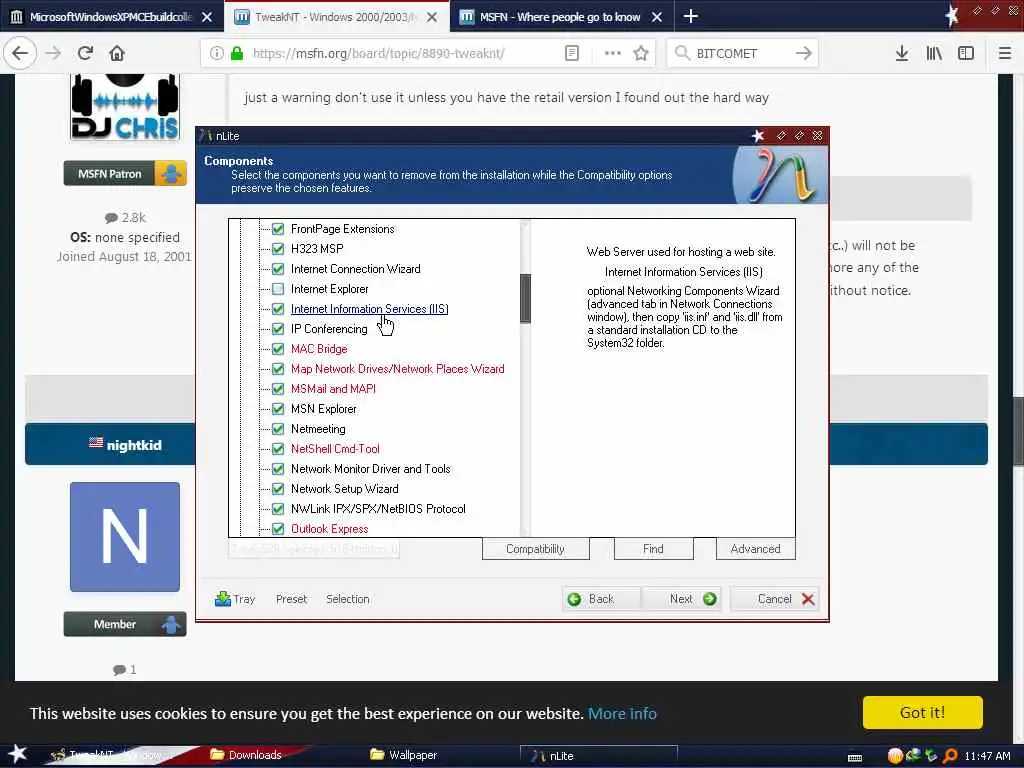This screenshot has height=768, width=1024.
Task: Open the More info cookie link
Action: pos(622,713)
